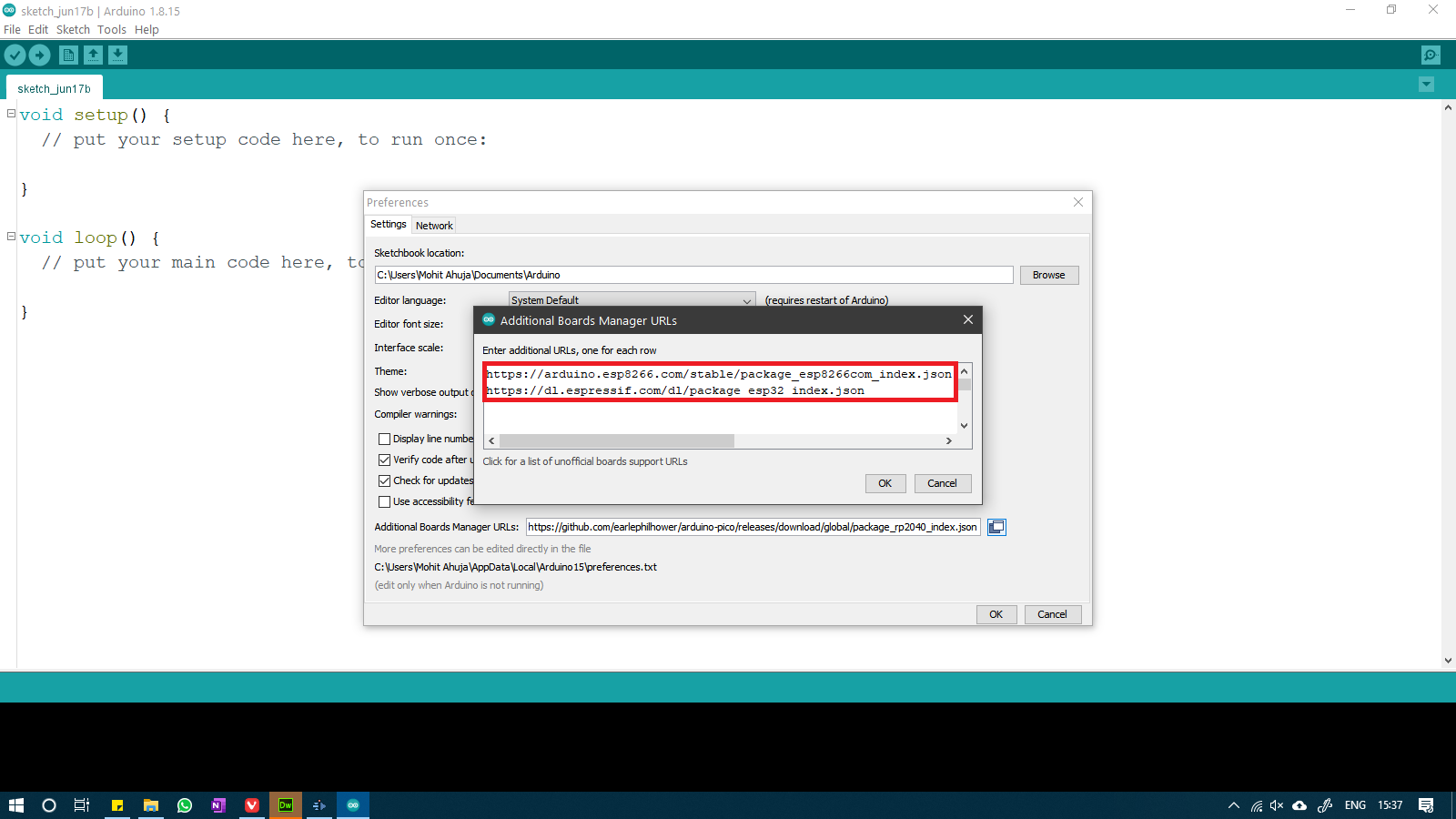The height and width of the screenshot is (819, 1456).
Task: Click the icon to edit boards manager URLs
Action: point(996,527)
